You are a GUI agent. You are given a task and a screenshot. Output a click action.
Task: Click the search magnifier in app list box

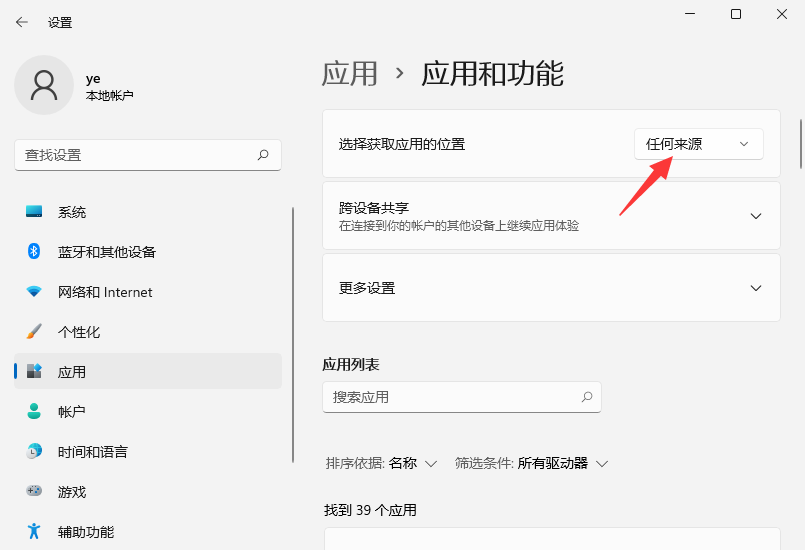coord(587,397)
